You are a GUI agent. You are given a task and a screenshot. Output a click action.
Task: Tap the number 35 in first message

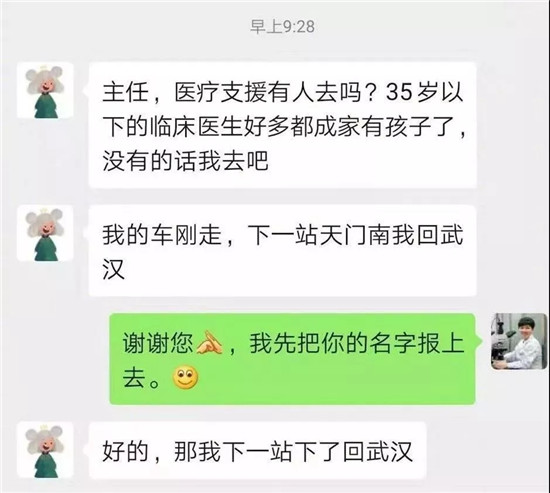coord(399,93)
